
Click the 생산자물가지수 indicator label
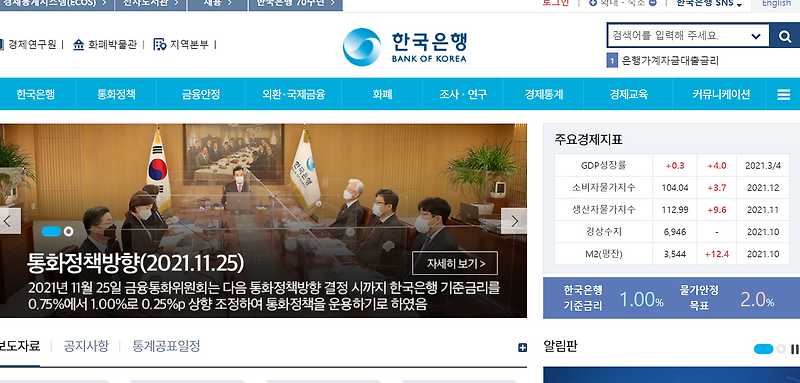pos(604,210)
